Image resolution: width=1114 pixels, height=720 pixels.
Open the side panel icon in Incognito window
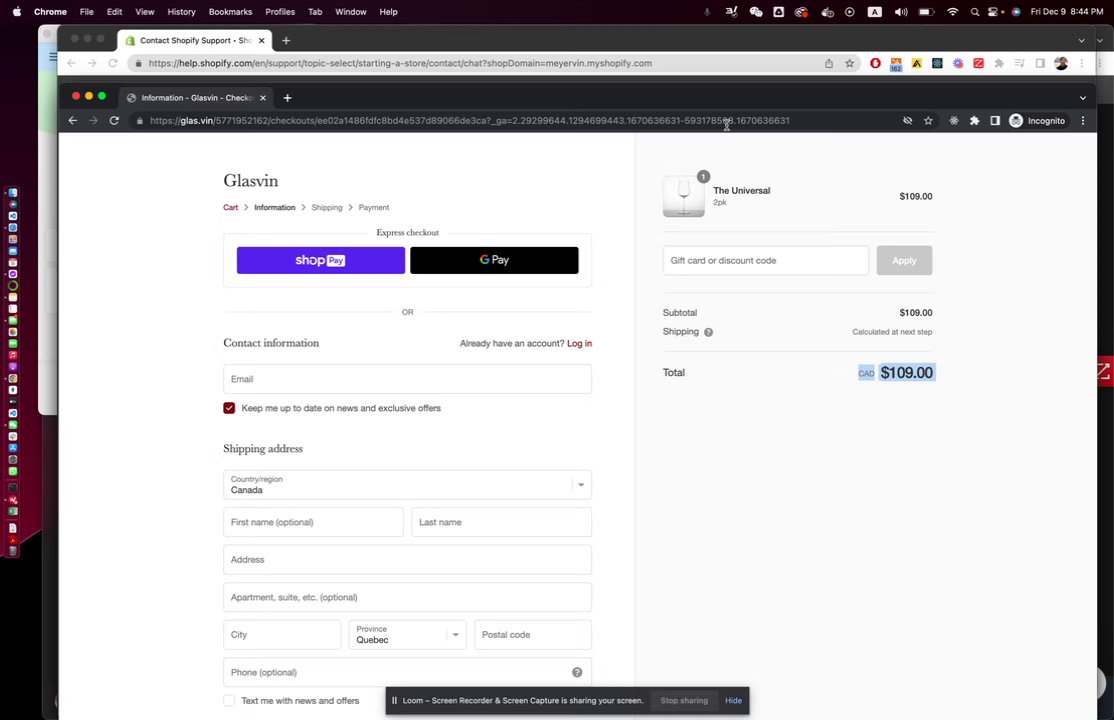(x=995, y=121)
